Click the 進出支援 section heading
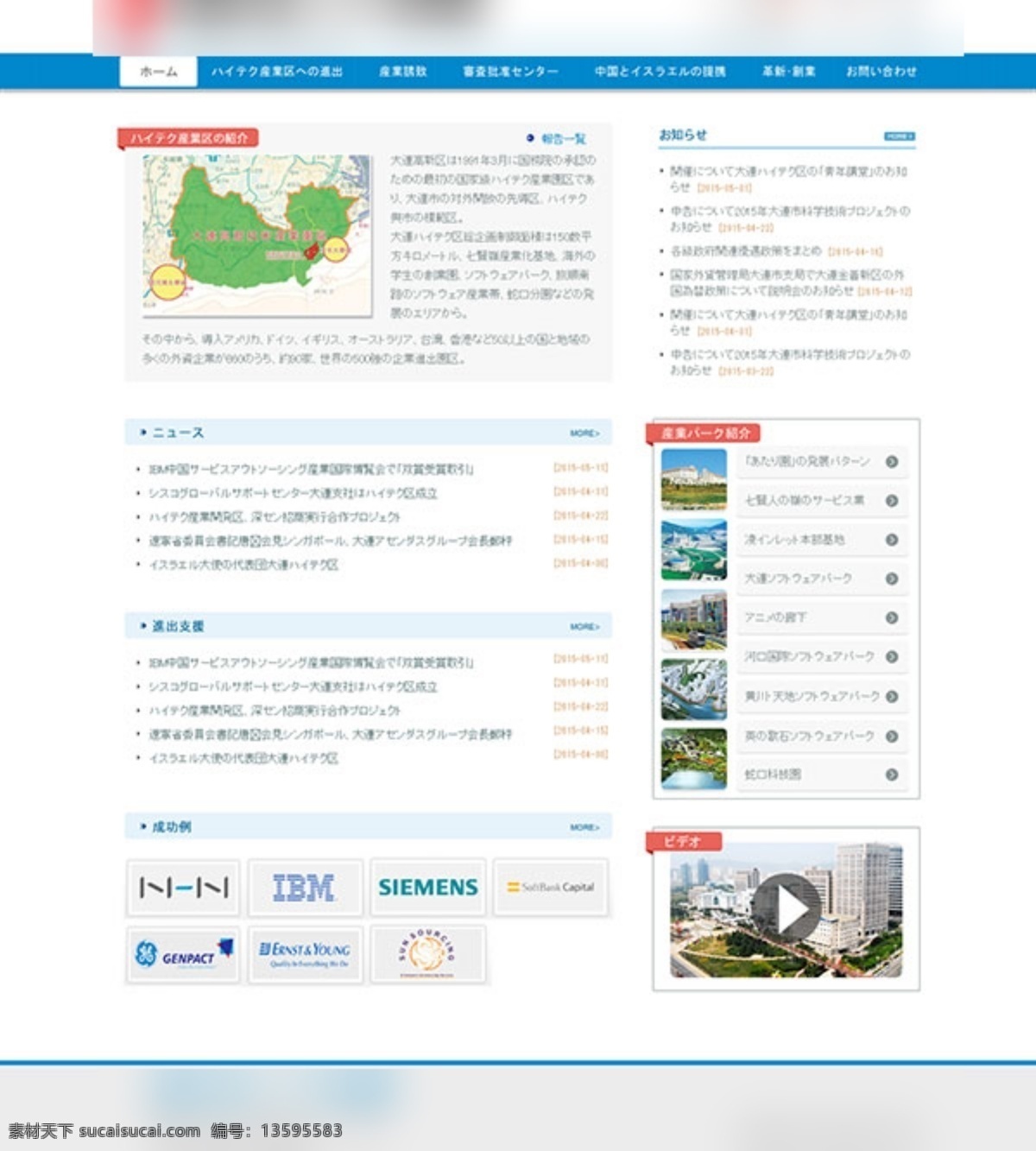 pos(178,626)
